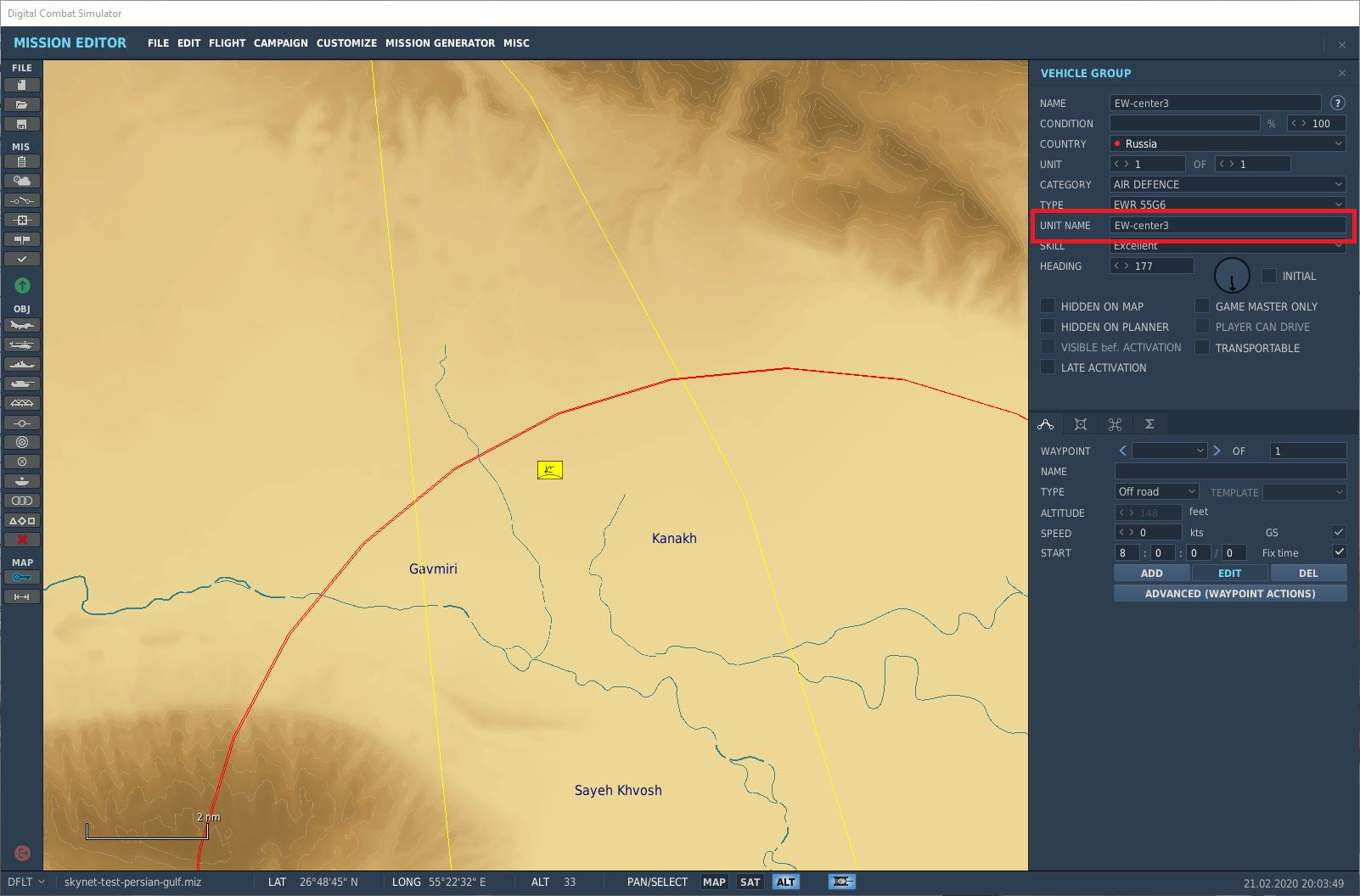Click the green fly mission arrow
The height and width of the screenshot is (896, 1360).
coord(22,285)
